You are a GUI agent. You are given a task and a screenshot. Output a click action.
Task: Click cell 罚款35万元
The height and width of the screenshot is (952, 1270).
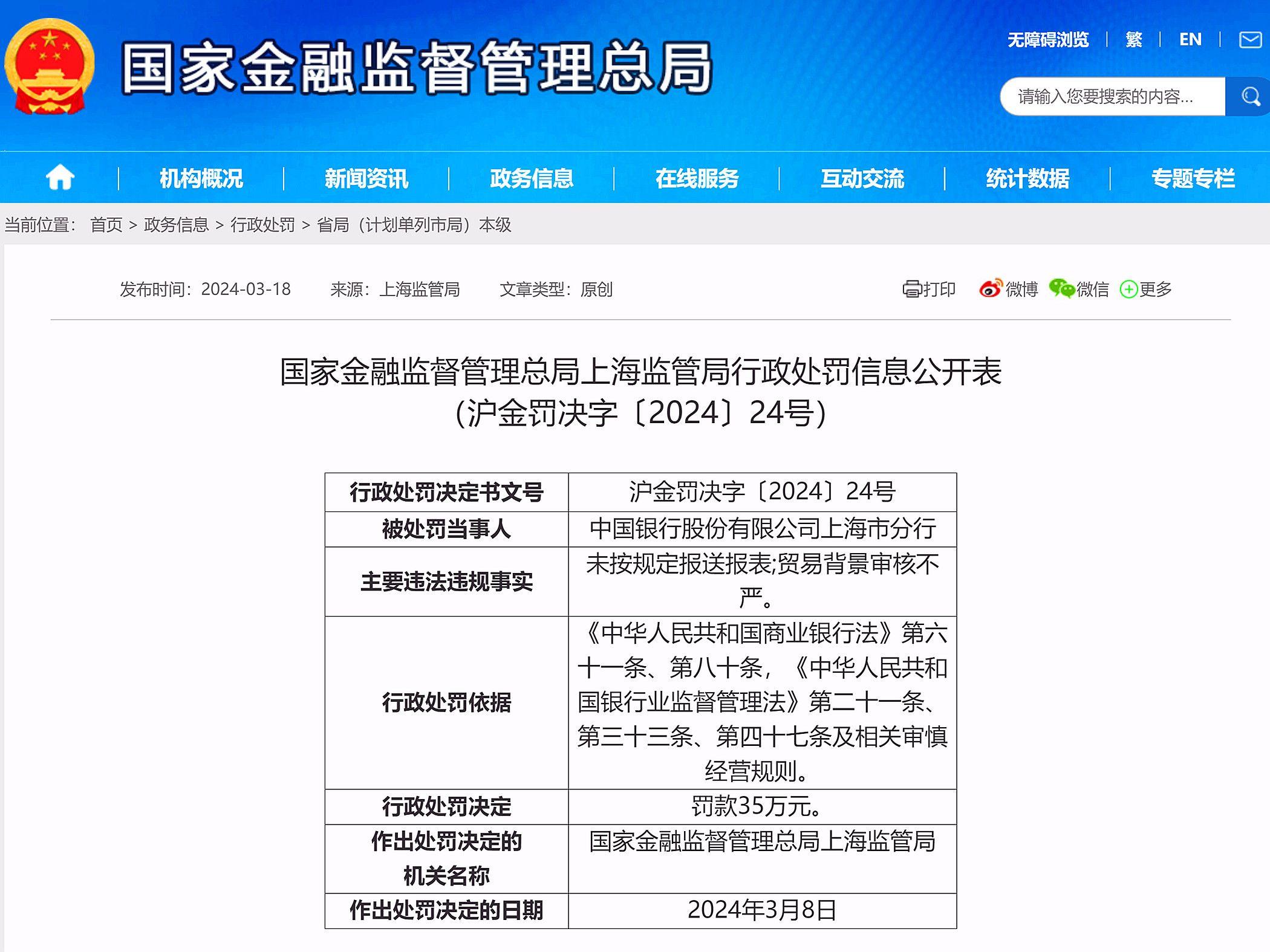762,806
